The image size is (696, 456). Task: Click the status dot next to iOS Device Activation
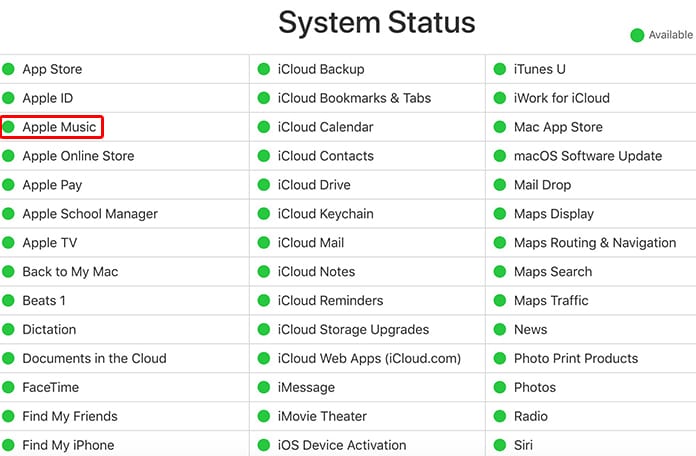[264, 445]
